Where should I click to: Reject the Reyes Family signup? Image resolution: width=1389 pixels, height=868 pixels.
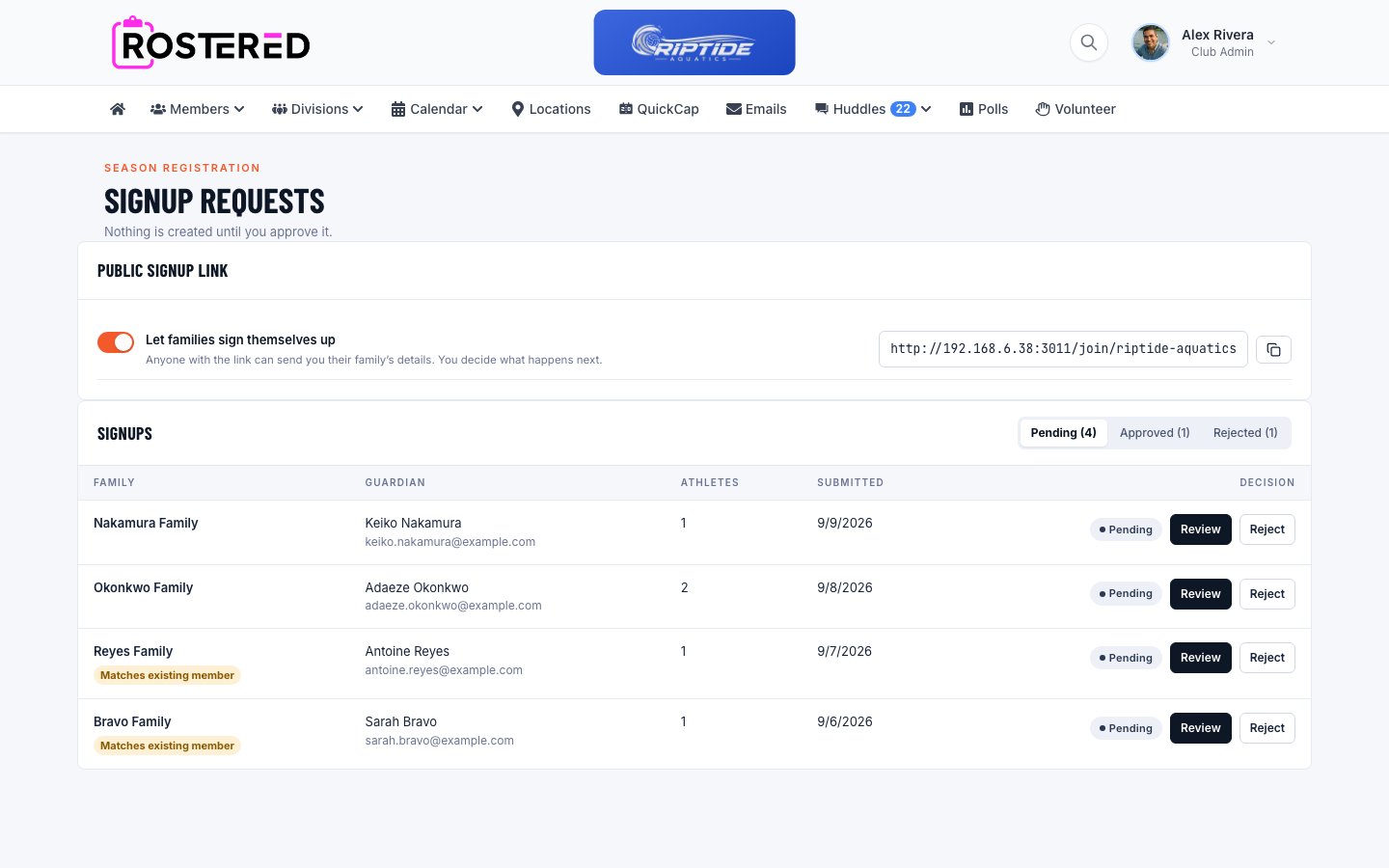(1267, 658)
